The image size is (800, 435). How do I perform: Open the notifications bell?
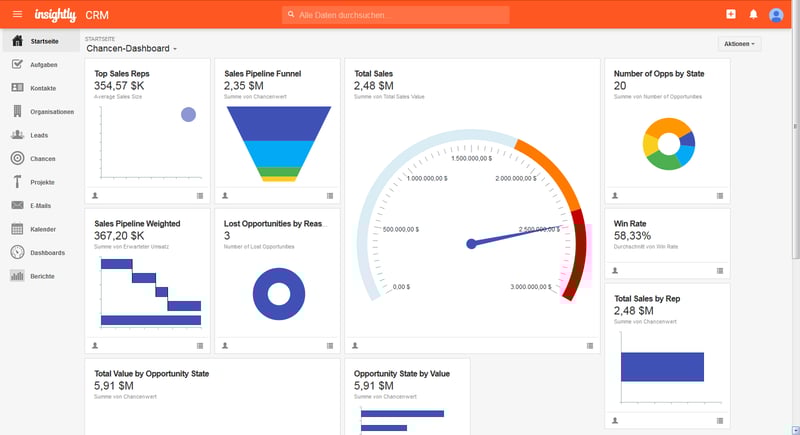click(753, 15)
